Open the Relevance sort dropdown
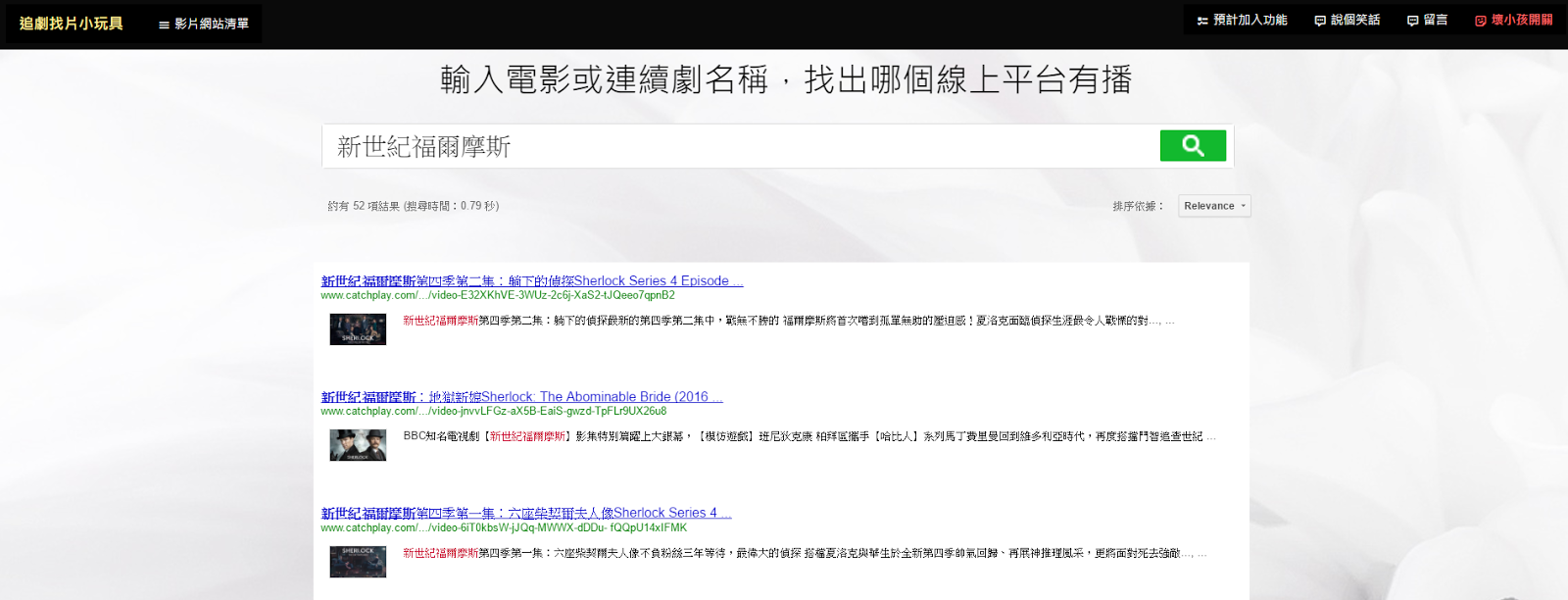This screenshot has width=1568, height=600. pos(1214,206)
